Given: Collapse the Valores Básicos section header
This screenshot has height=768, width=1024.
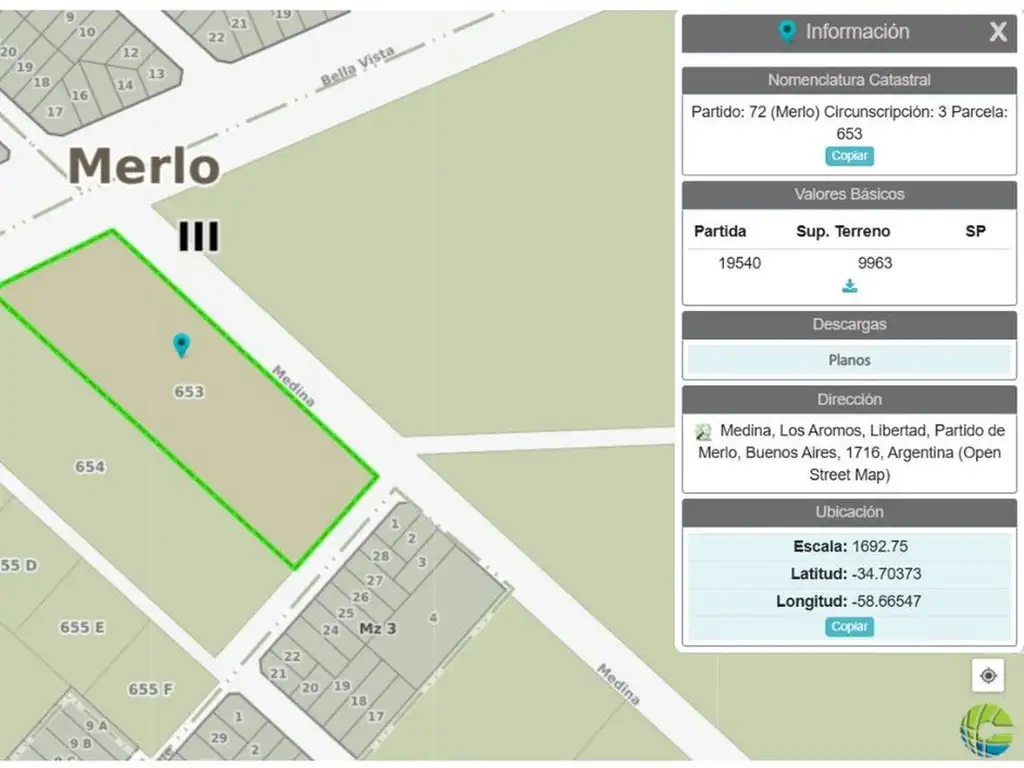Looking at the screenshot, I should [849, 194].
